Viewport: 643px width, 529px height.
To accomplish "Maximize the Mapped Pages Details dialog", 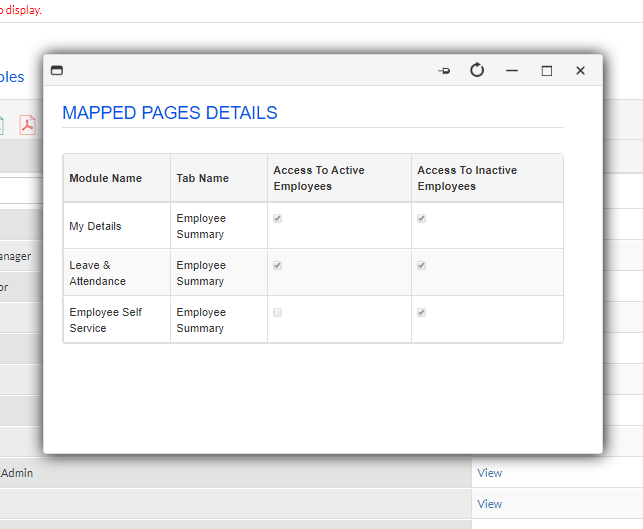I will [x=547, y=71].
